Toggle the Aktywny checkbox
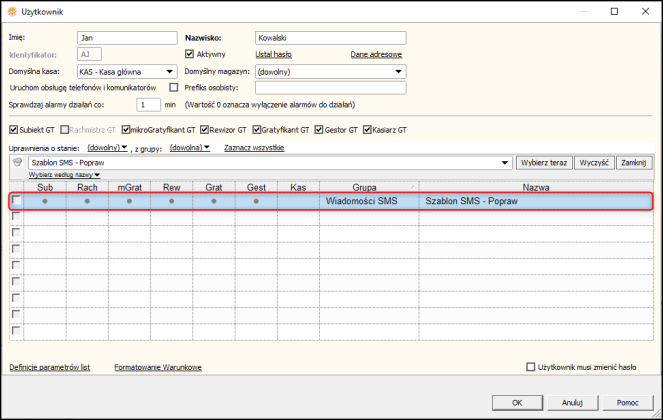 [x=189, y=54]
